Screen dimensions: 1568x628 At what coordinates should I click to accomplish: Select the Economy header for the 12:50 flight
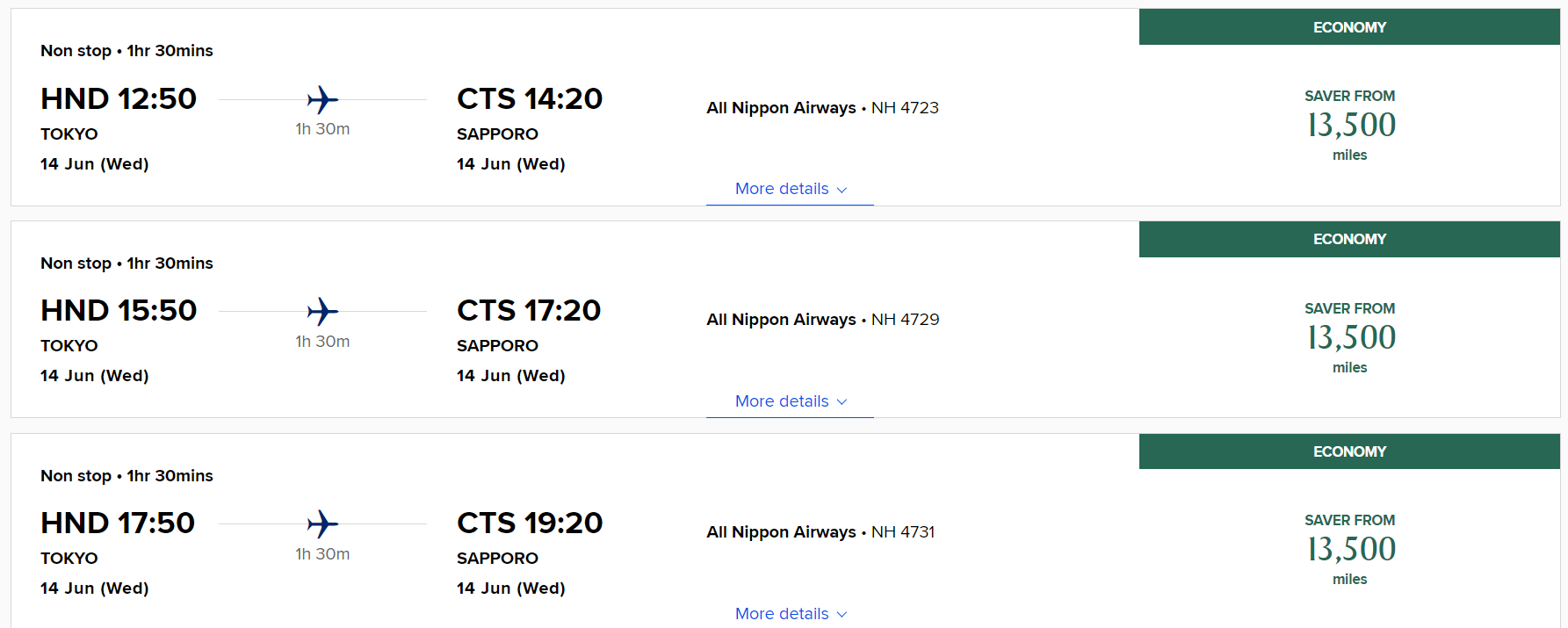click(x=1349, y=27)
